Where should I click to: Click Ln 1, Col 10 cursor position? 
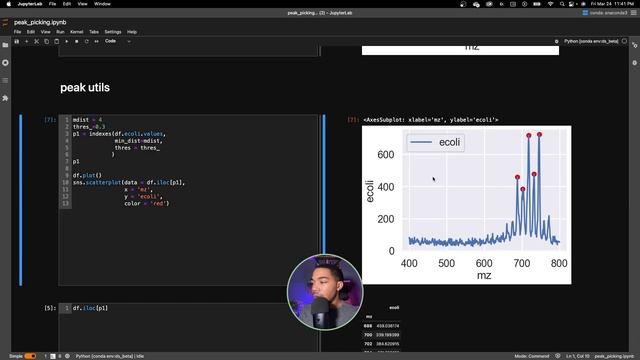(x=578, y=356)
